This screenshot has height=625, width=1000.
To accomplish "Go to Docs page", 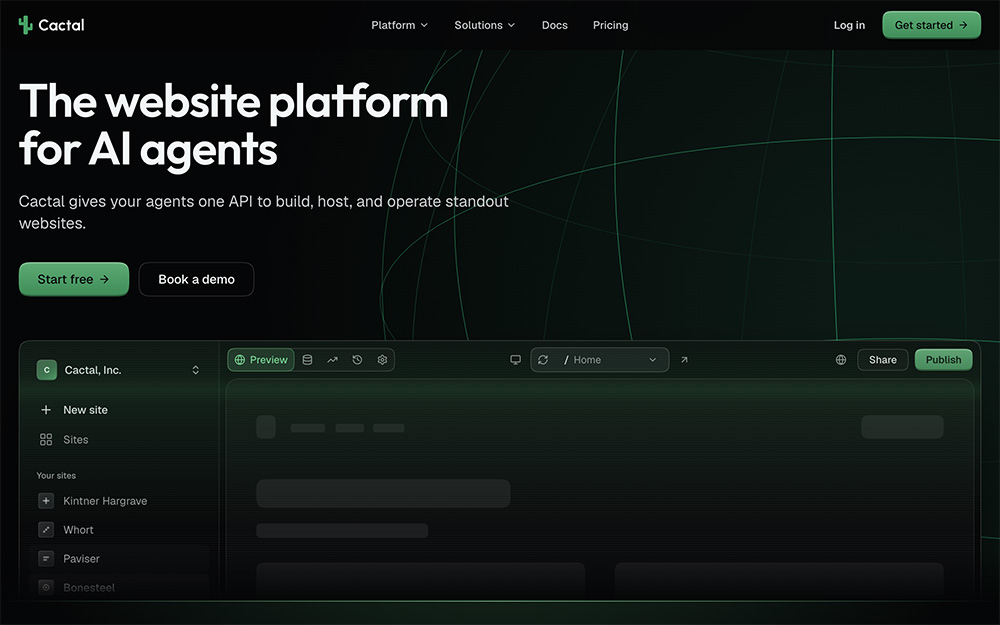I will pos(554,25).
